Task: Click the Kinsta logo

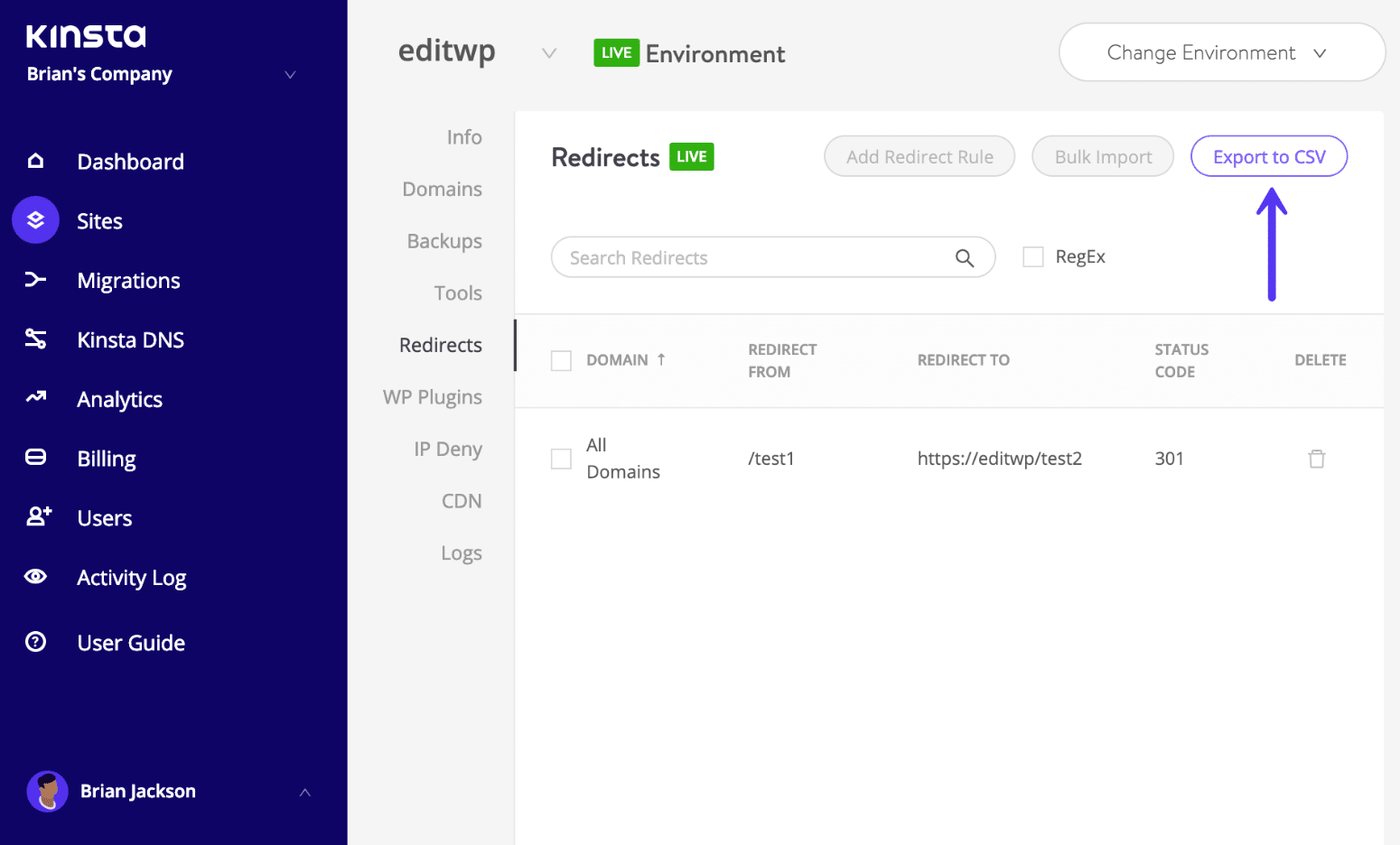Action: click(x=86, y=35)
